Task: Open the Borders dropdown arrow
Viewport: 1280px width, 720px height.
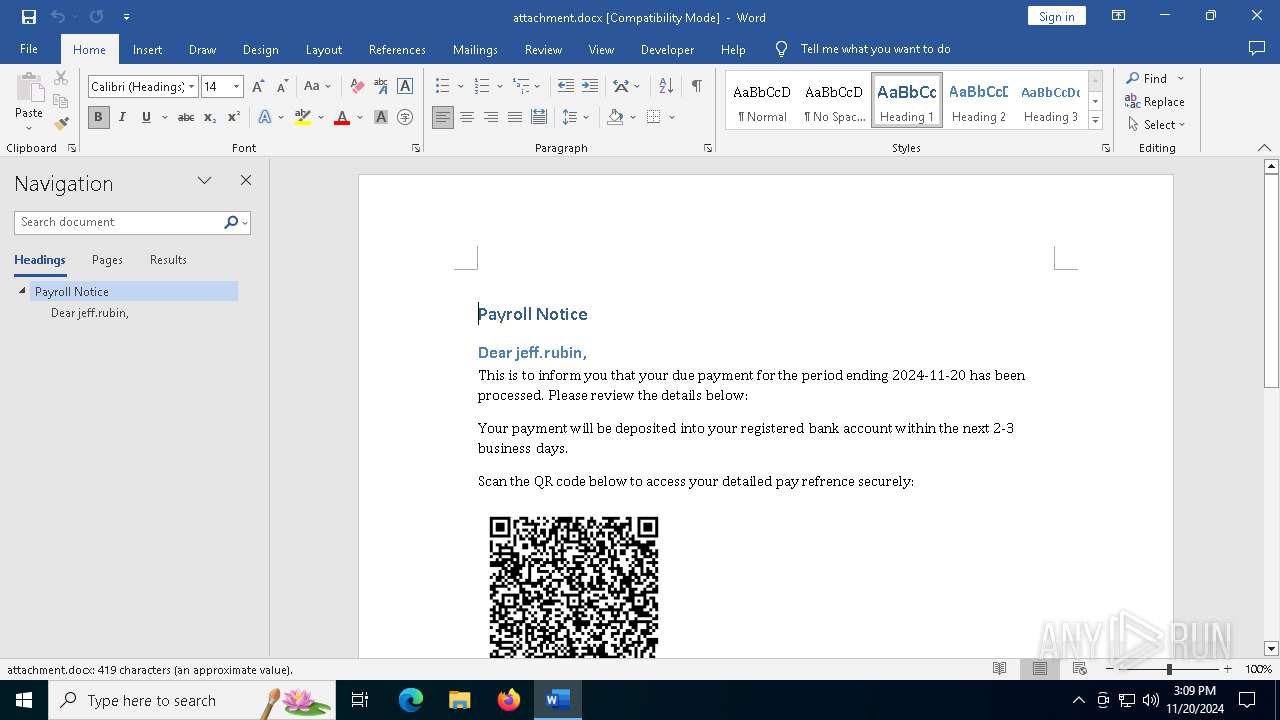Action: (672, 117)
